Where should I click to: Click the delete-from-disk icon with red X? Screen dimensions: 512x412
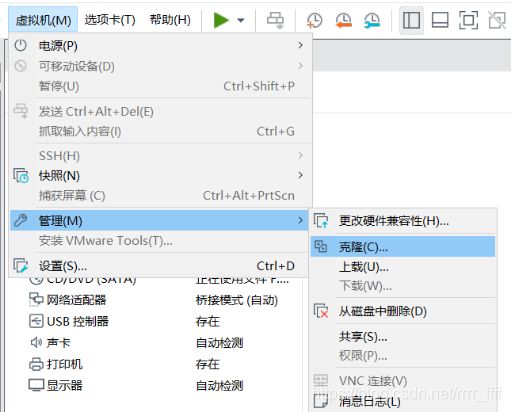(321, 311)
